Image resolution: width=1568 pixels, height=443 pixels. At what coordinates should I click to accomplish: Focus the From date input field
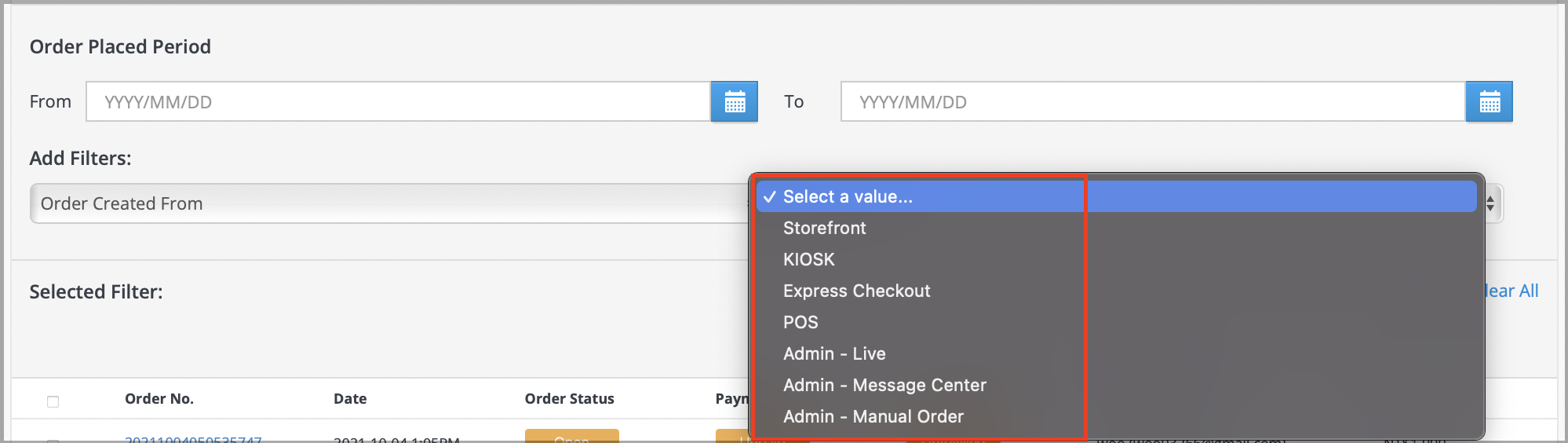tap(398, 101)
